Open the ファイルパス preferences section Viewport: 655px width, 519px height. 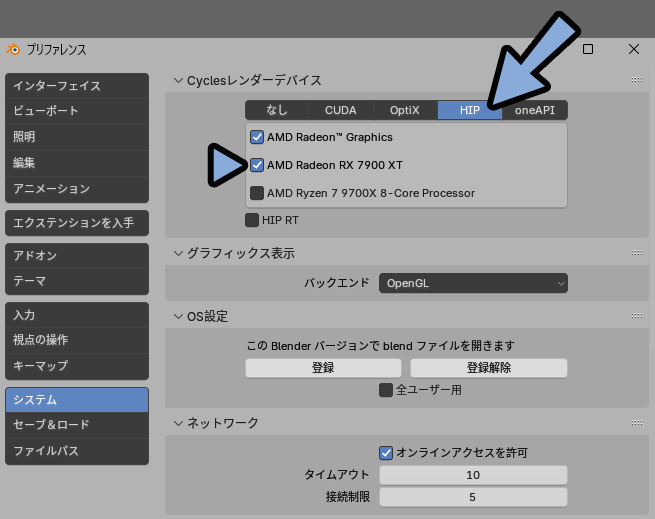click(77, 451)
